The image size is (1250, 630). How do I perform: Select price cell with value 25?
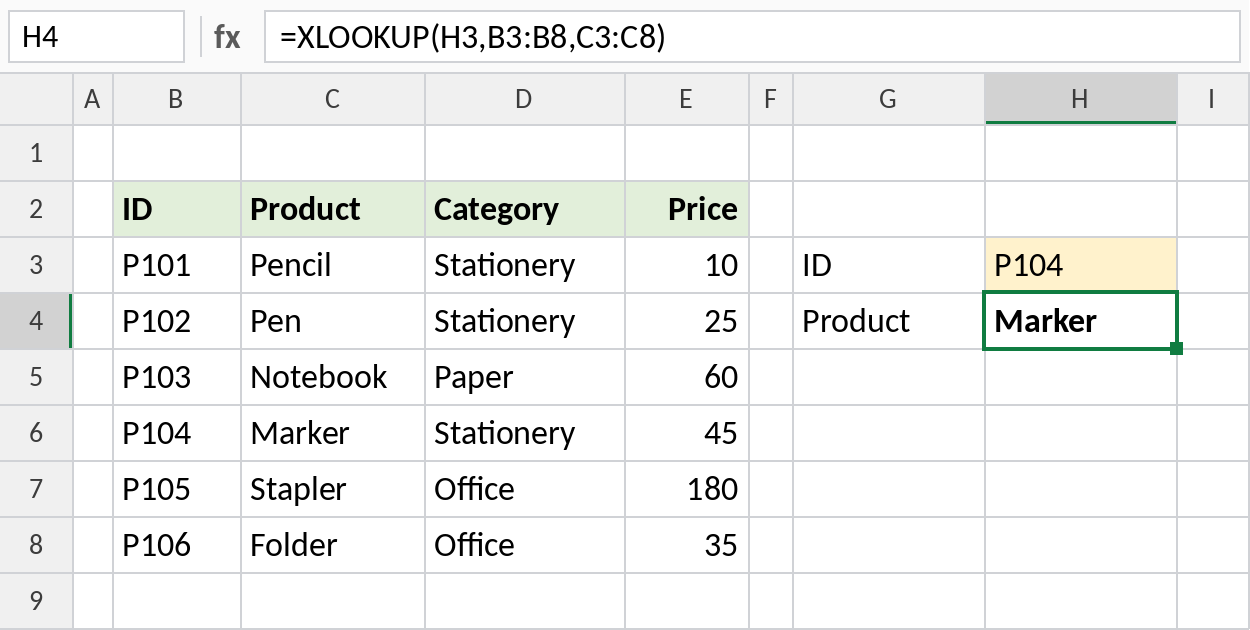(687, 321)
